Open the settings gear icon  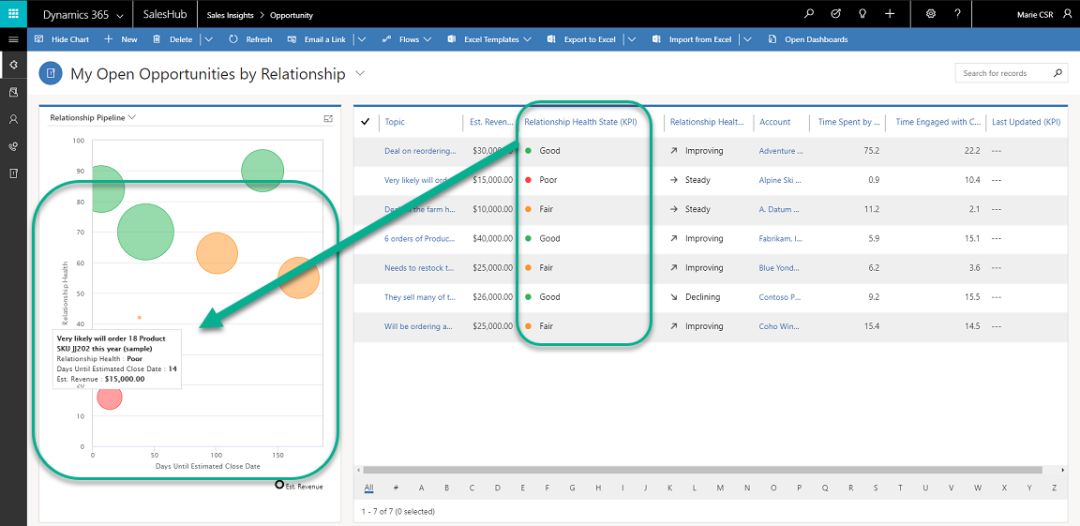click(x=930, y=14)
